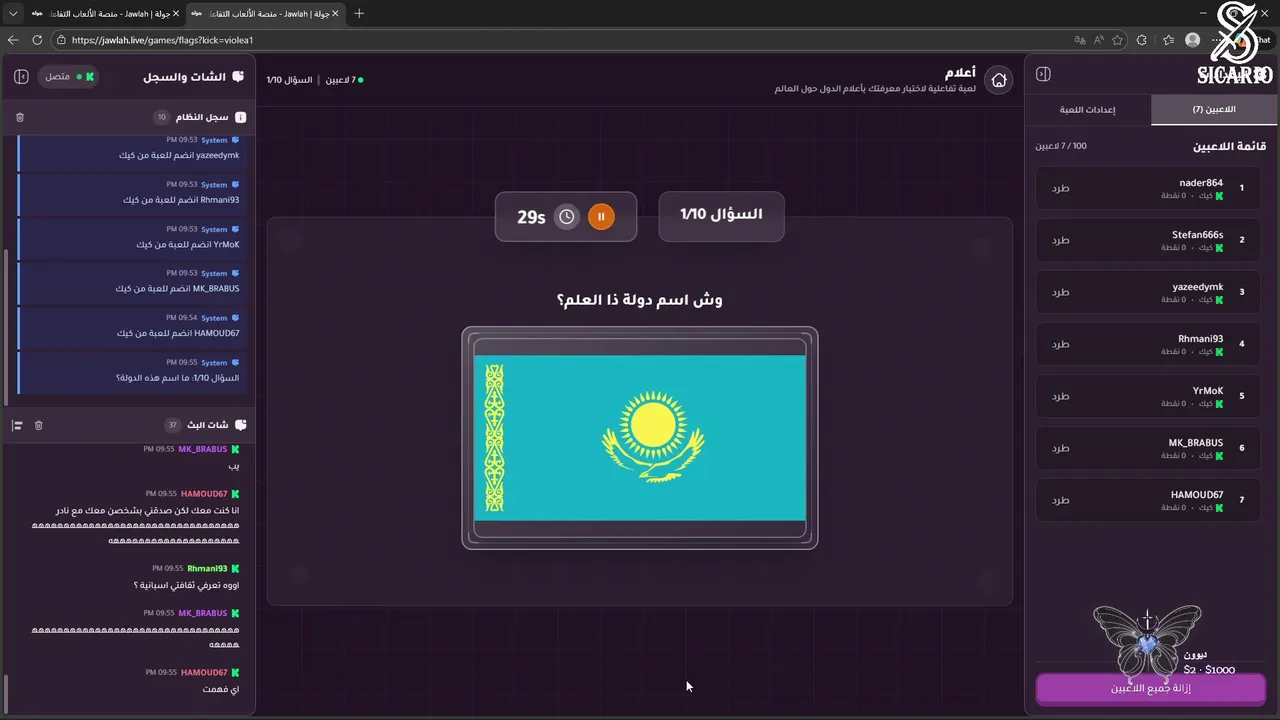Clear the stream chat with trash icon
This screenshot has width=1280, height=720.
point(39,425)
